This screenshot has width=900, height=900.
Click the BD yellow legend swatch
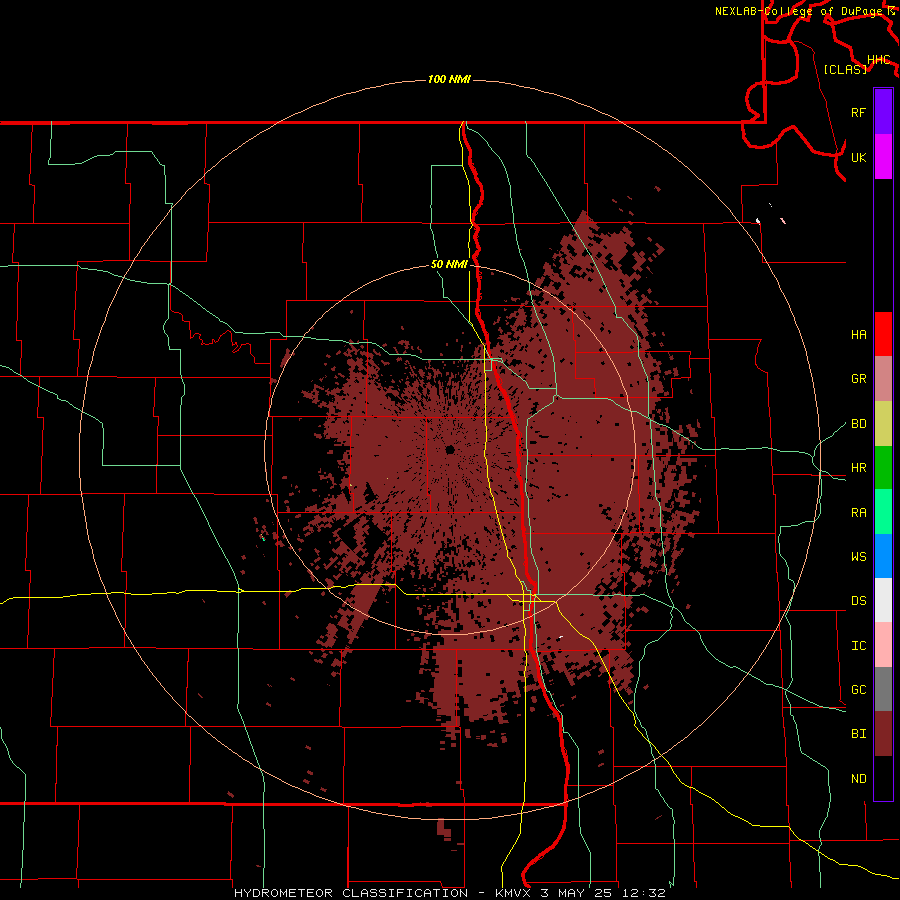click(883, 423)
